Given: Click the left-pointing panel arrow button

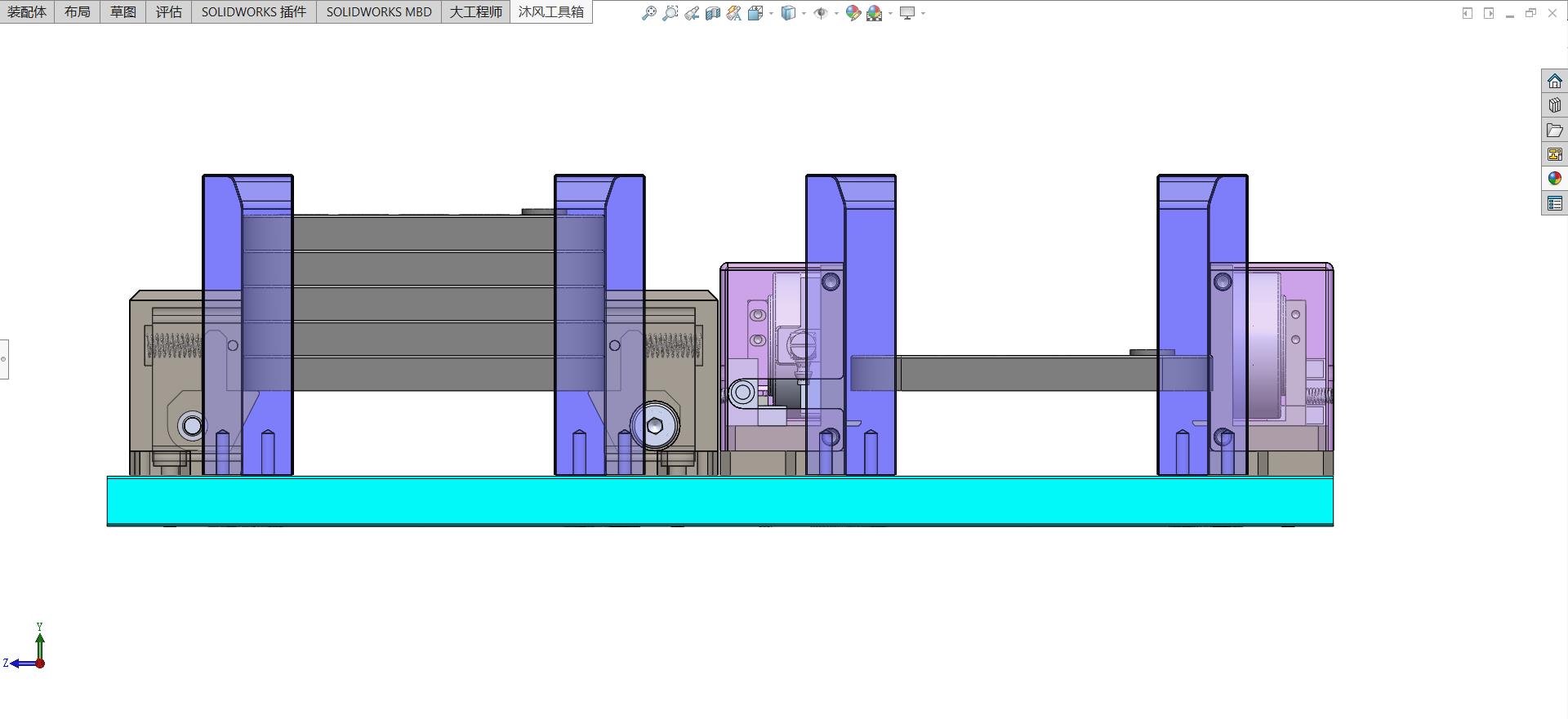Looking at the screenshot, I should coord(1468,13).
